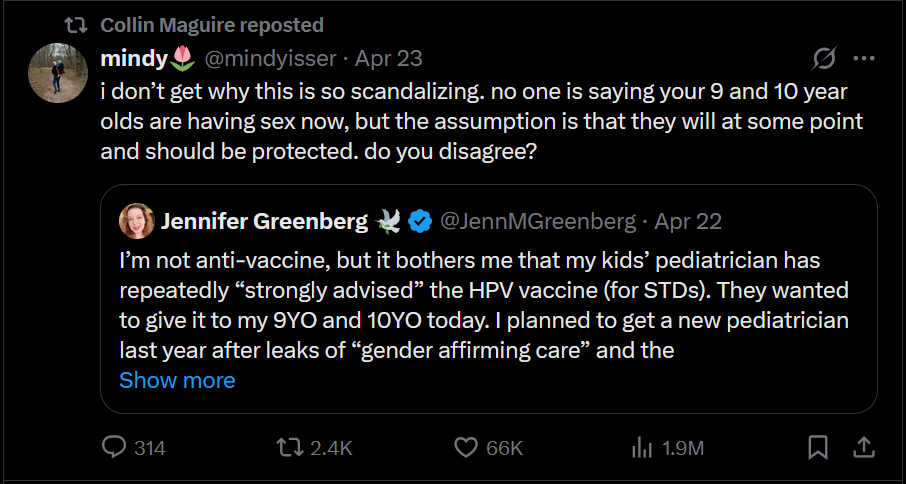
Task: Open view analytics bar chart icon
Action: (641, 448)
